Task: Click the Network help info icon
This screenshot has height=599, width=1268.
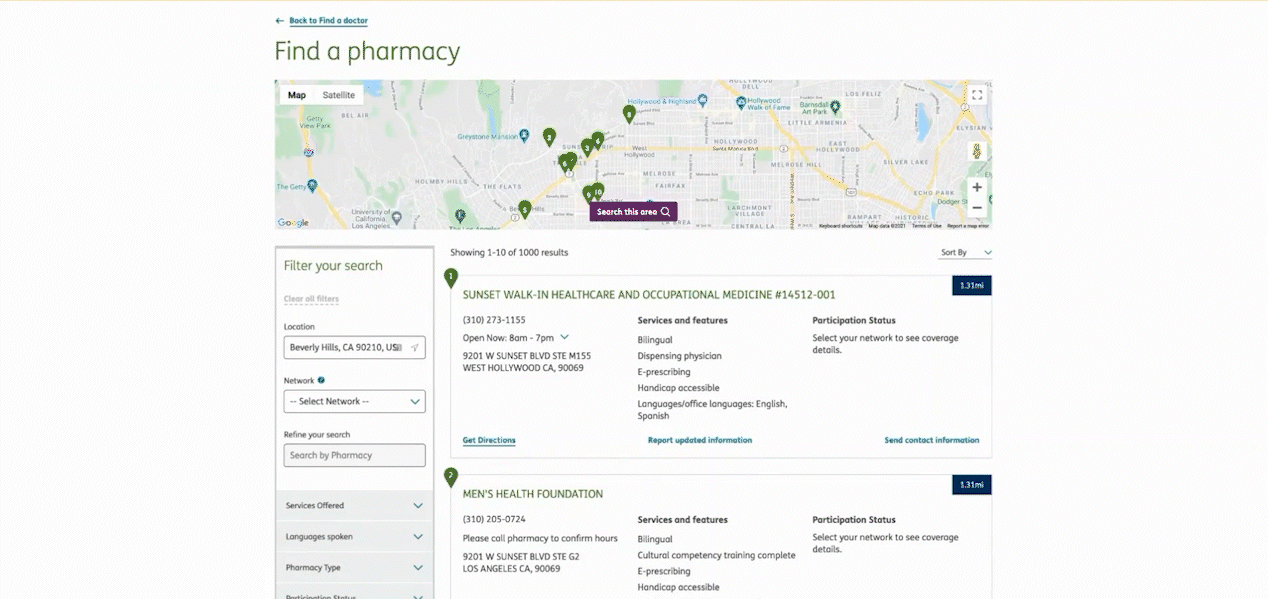Action: 321,381
